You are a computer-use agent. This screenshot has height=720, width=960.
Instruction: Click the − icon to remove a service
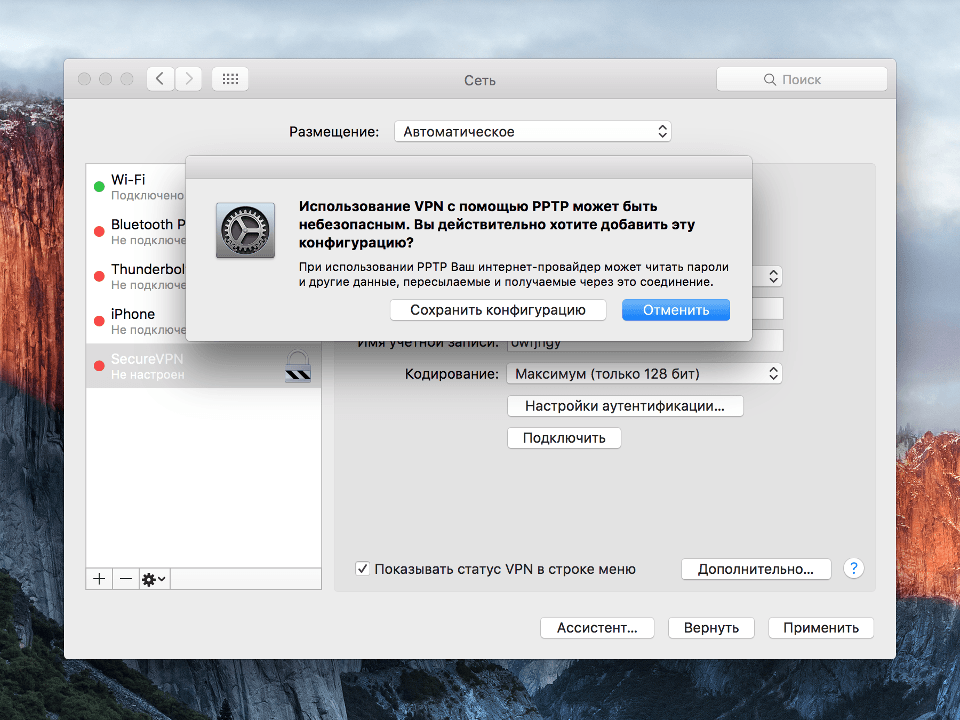tap(125, 578)
